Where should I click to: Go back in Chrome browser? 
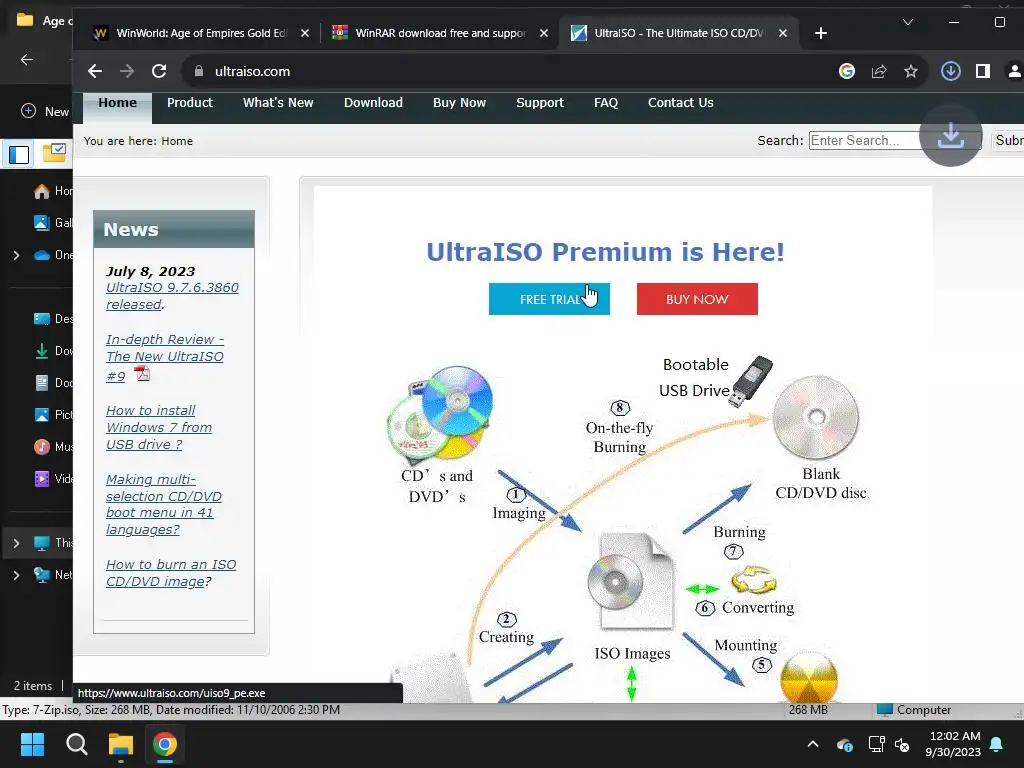tap(95, 71)
